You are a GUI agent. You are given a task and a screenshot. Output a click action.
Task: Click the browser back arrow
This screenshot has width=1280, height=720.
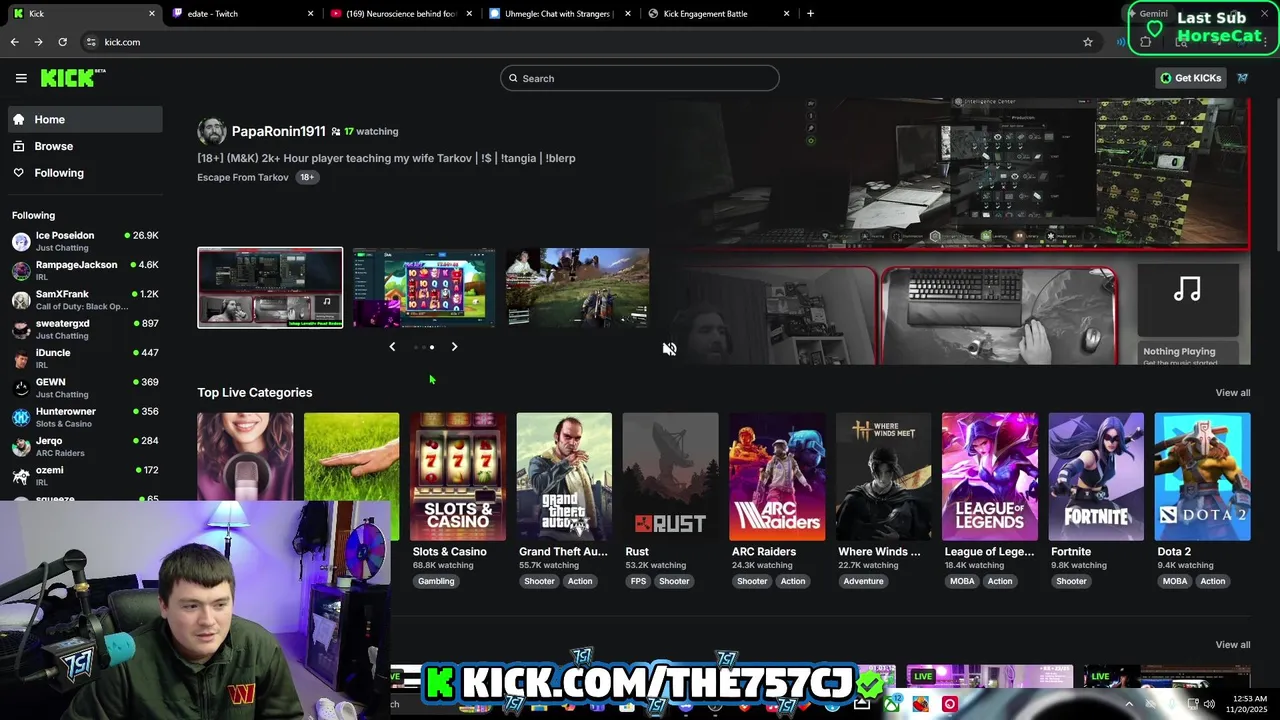pyautogui.click(x=14, y=42)
